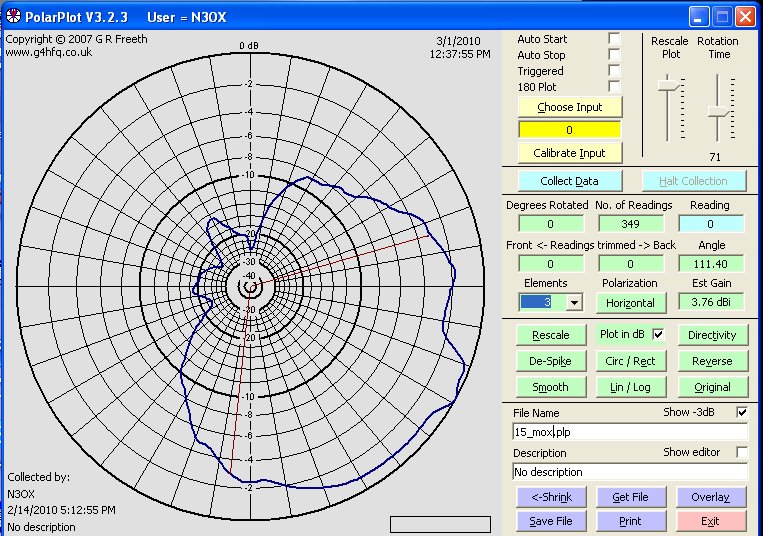Screen dimensions: 763x536
Task: Click the Horizontal polarization button
Action: [630, 302]
